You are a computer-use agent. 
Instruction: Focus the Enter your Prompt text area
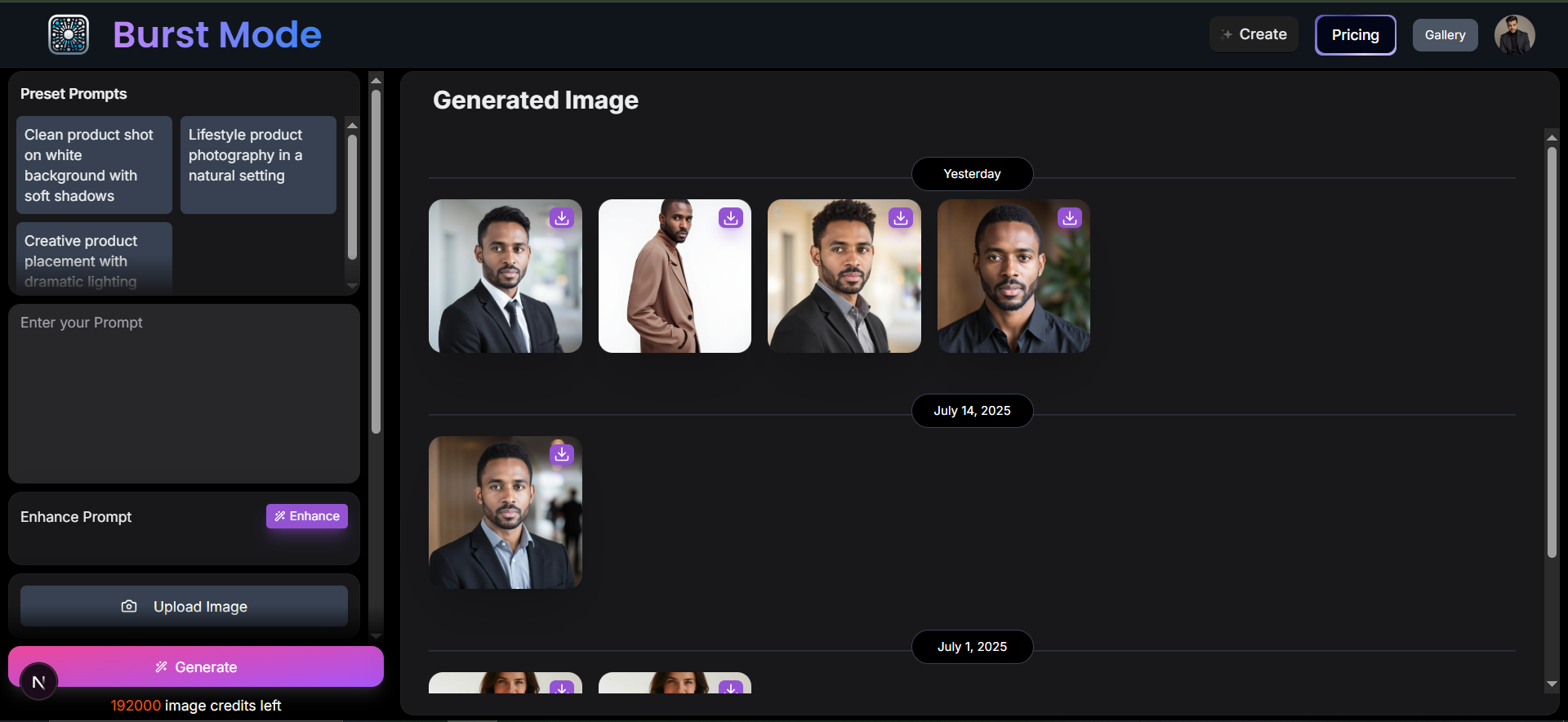coord(184,394)
